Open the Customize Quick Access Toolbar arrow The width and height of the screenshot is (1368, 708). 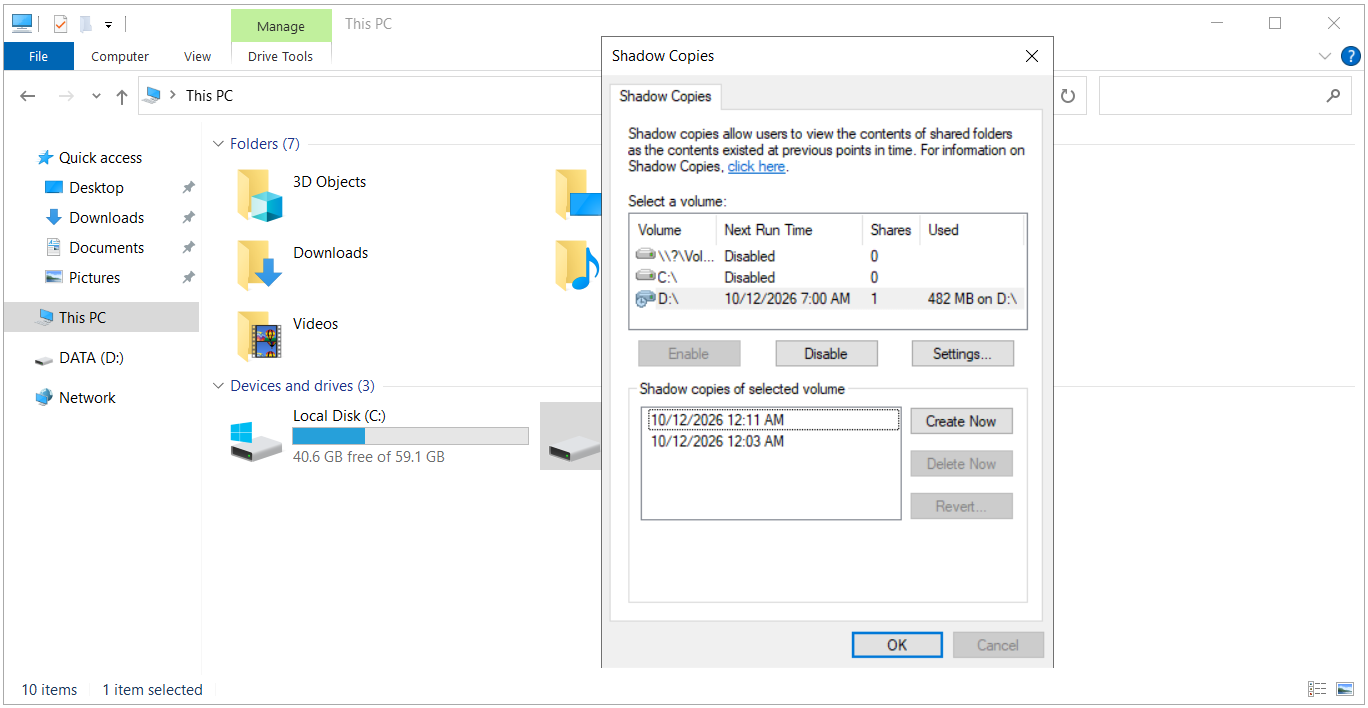pyautogui.click(x=108, y=25)
